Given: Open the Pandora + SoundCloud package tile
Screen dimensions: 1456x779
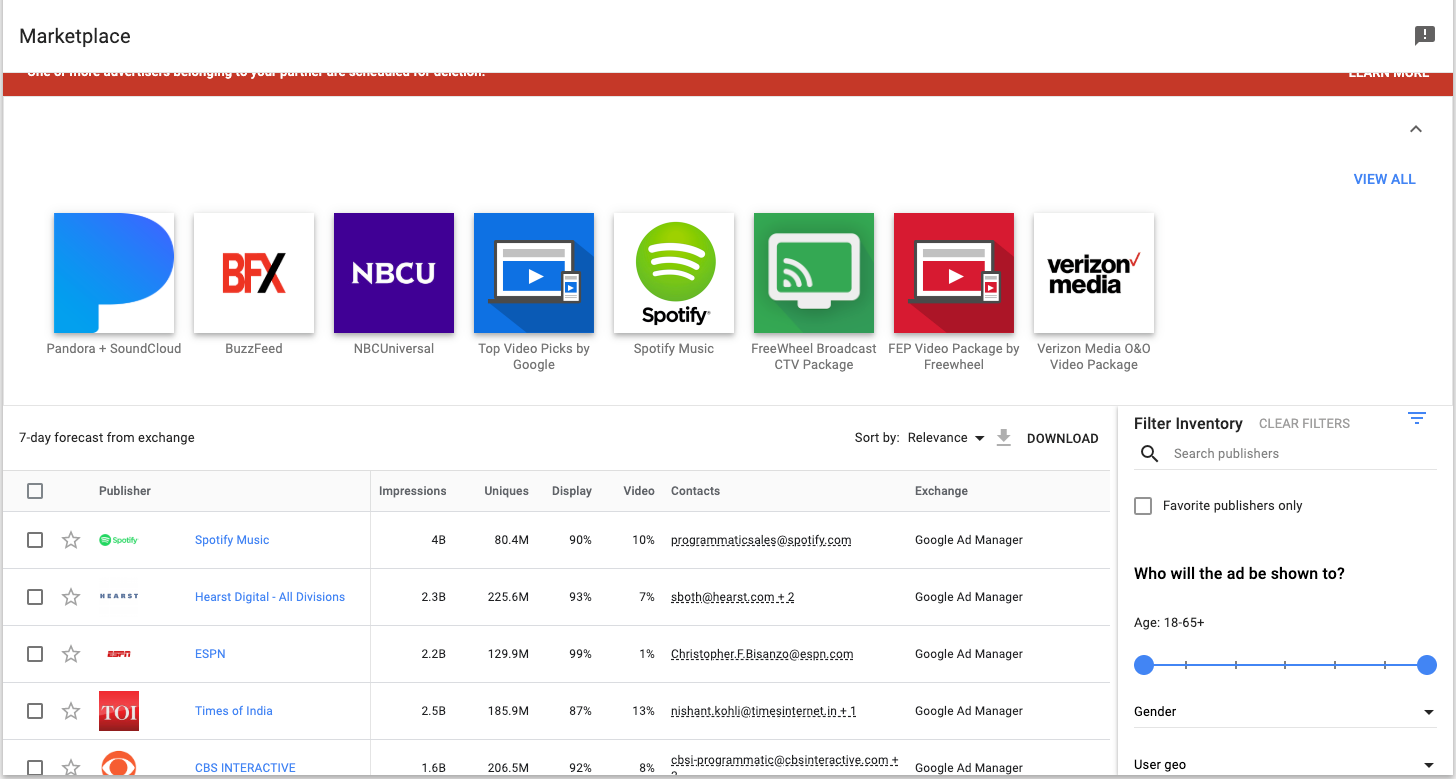Looking at the screenshot, I should tap(114, 273).
